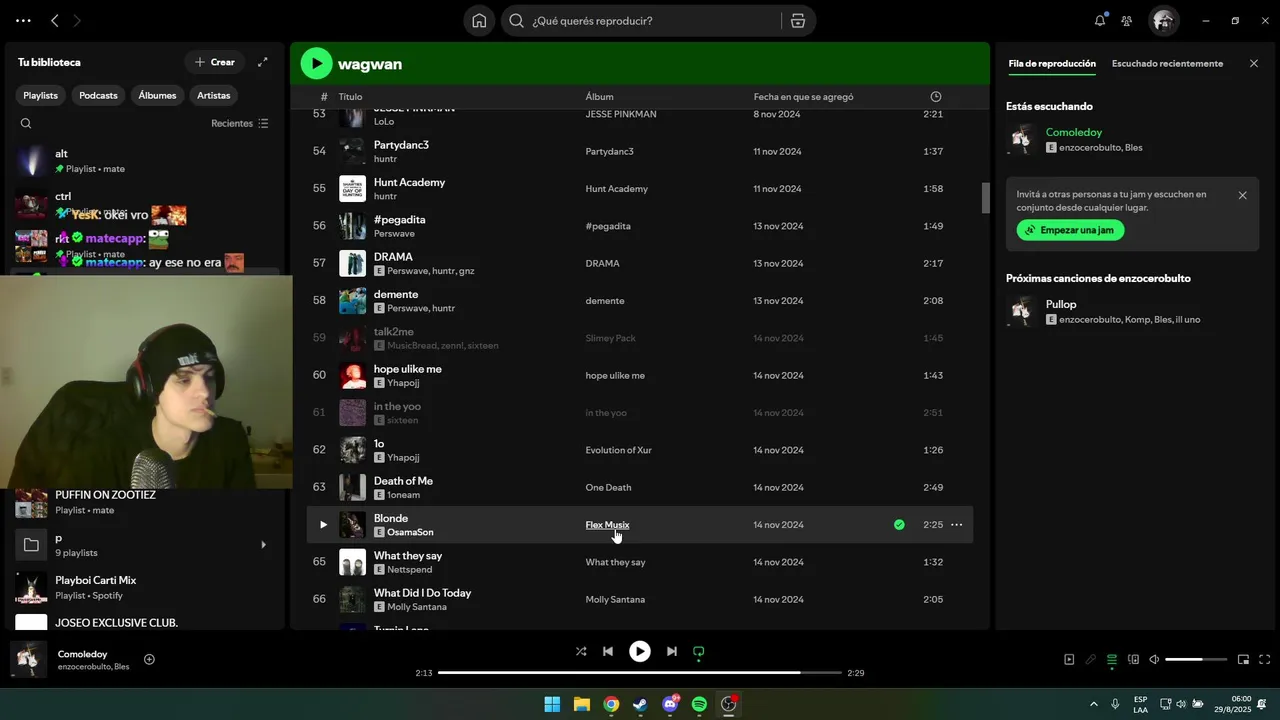Open Steam from the taskbar
The height and width of the screenshot is (720, 1280).
click(x=640, y=704)
